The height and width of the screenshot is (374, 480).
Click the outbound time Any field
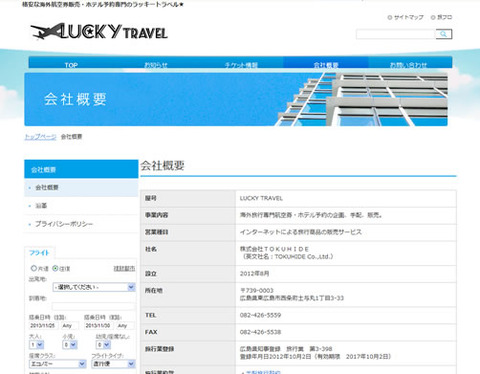(x=69, y=325)
